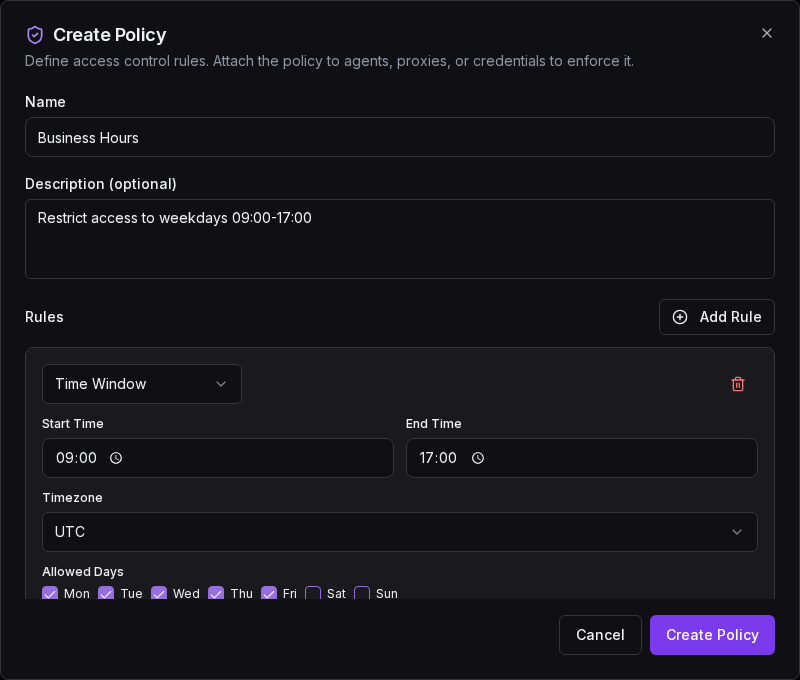This screenshot has height=680, width=800.
Task: Click the Rules section heading
Action: pyautogui.click(x=44, y=317)
